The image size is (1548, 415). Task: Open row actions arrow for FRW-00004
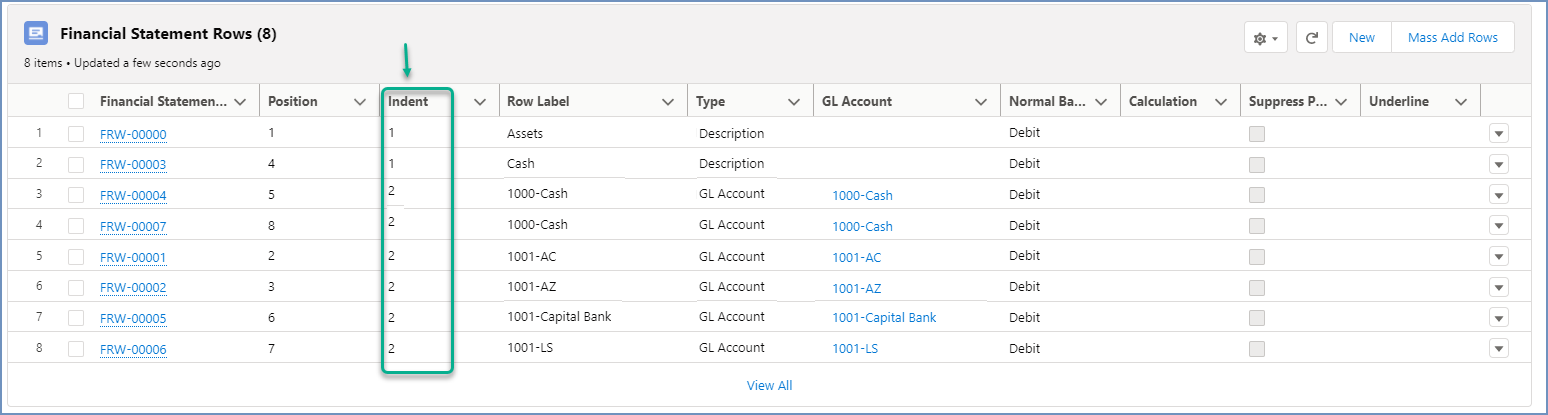point(1498,195)
